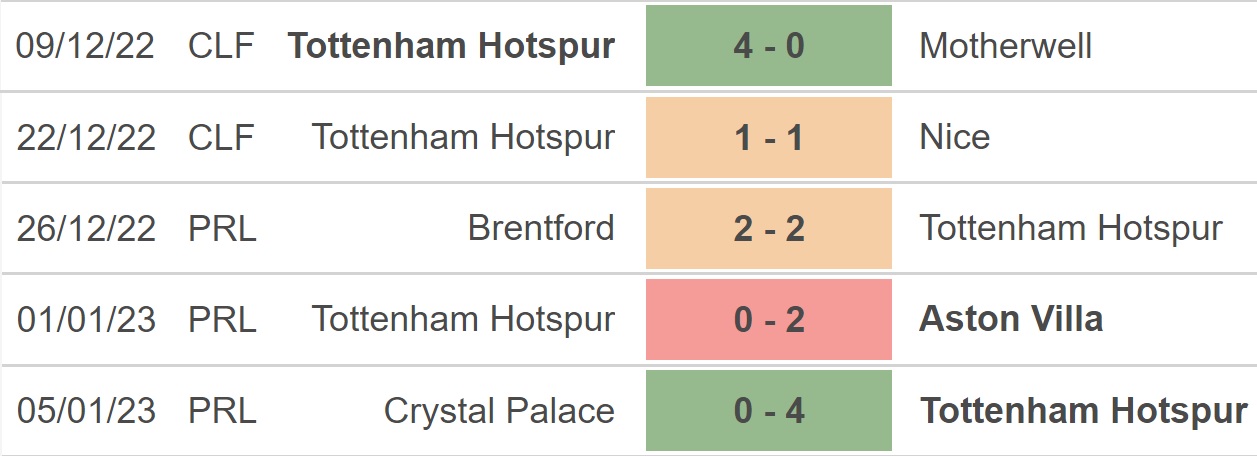Open the Crystal Palace team link
1257x456 pixels.
(499, 411)
